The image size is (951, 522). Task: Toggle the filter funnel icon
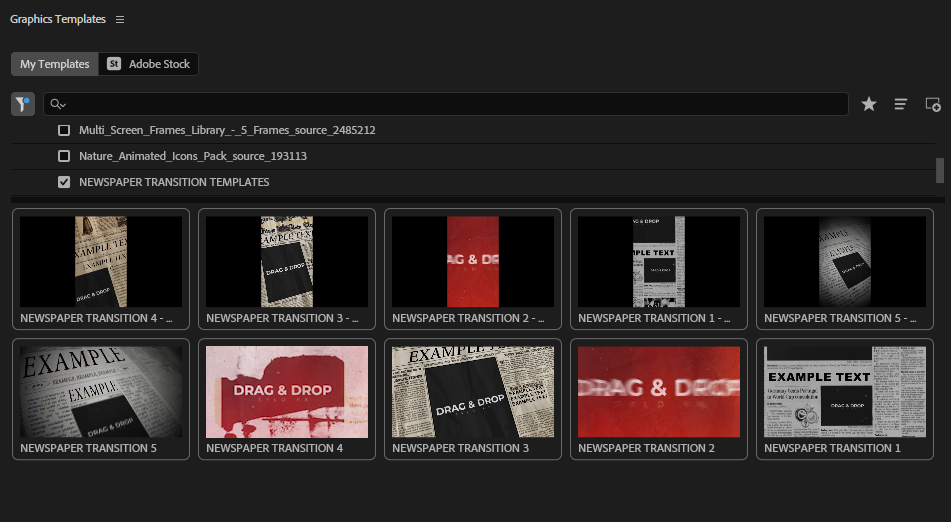coord(23,104)
